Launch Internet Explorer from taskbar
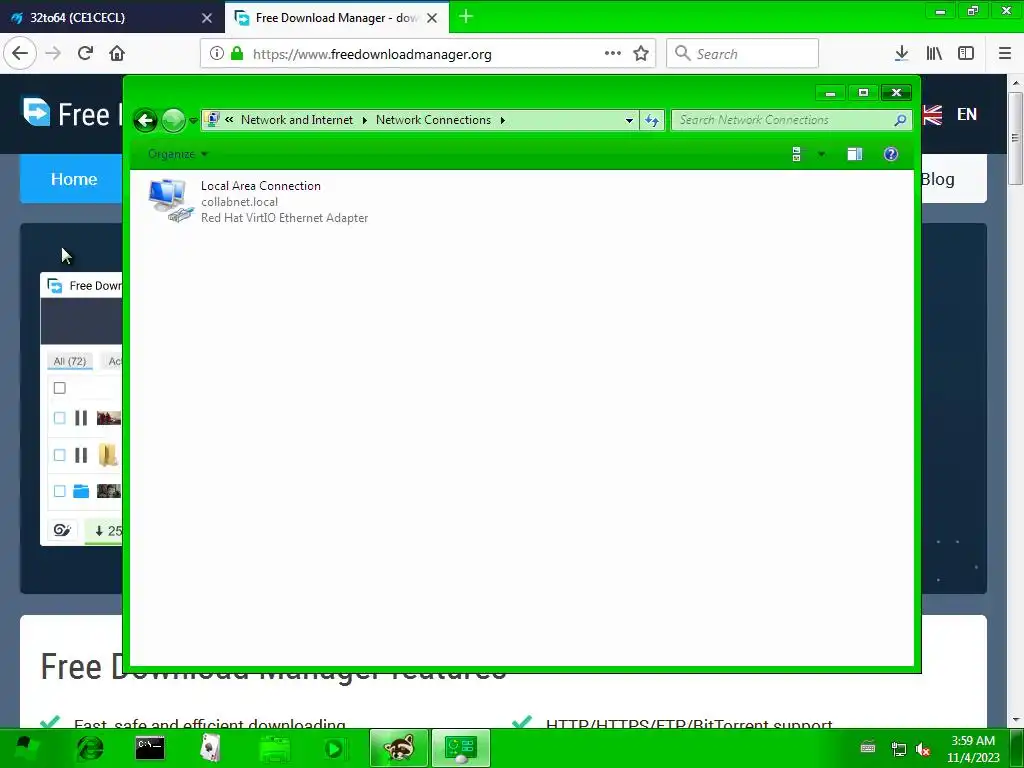This screenshot has height=768, width=1024. click(x=89, y=748)
